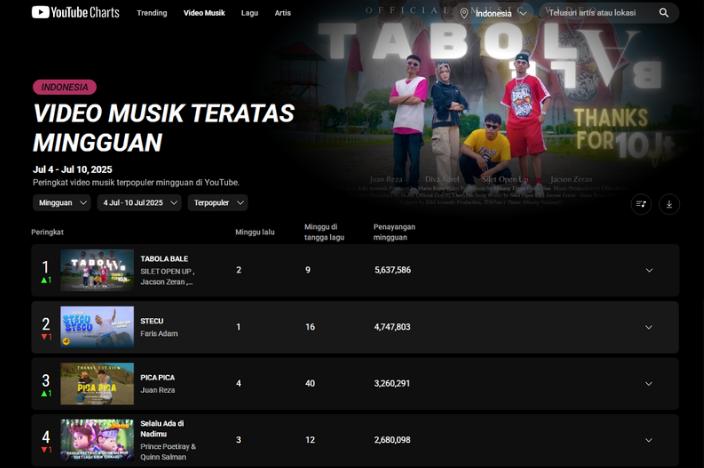Viewport: 704px width, 468px height.
Task: Switch to the Artis tab
Action: coord(283,13)
